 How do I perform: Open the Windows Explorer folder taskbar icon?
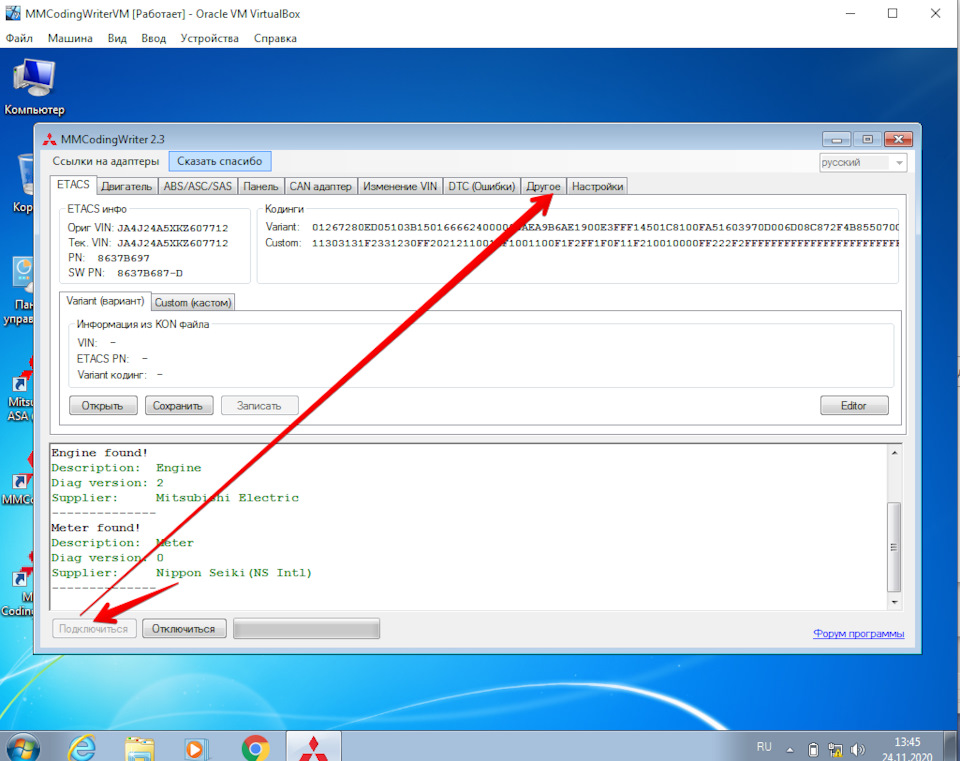coord(140,748)
